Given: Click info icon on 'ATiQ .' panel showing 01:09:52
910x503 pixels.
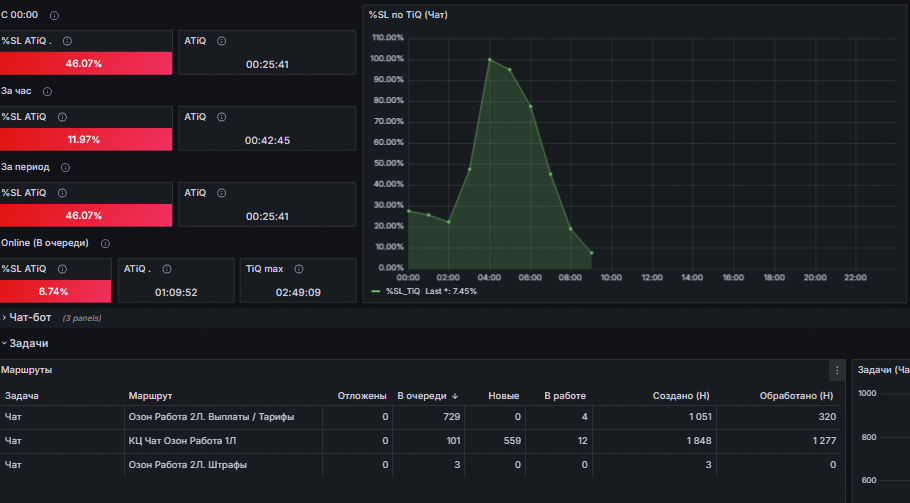Looking at the screenshot, I should click(x=167, y=269).
